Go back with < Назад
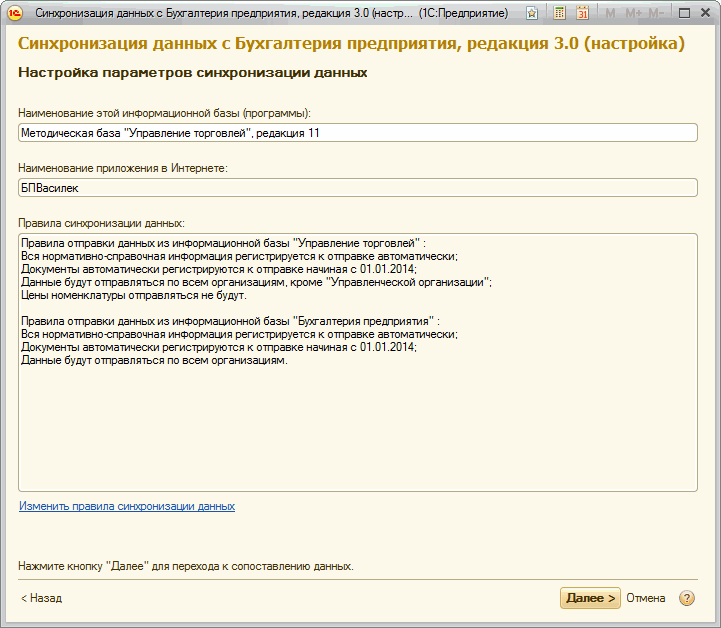 point(41,598)
